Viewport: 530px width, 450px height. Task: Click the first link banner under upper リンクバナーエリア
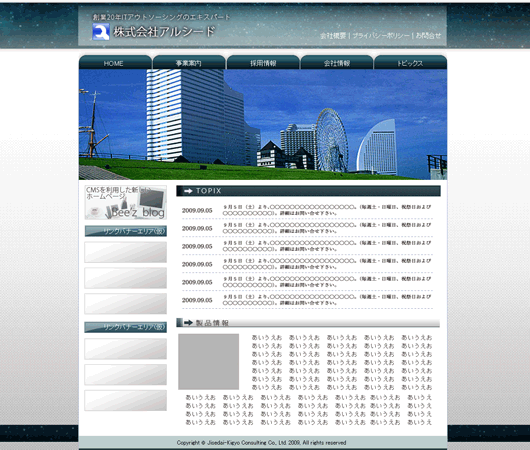tap(125, 252)
